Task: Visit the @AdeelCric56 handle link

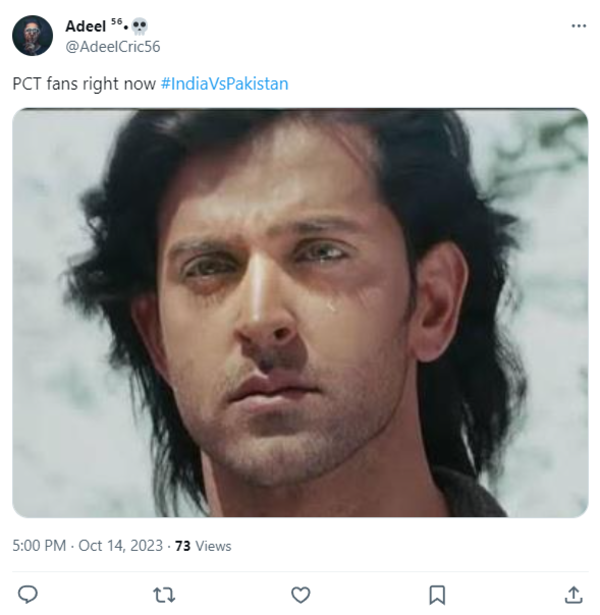Action: coord(113,46)
